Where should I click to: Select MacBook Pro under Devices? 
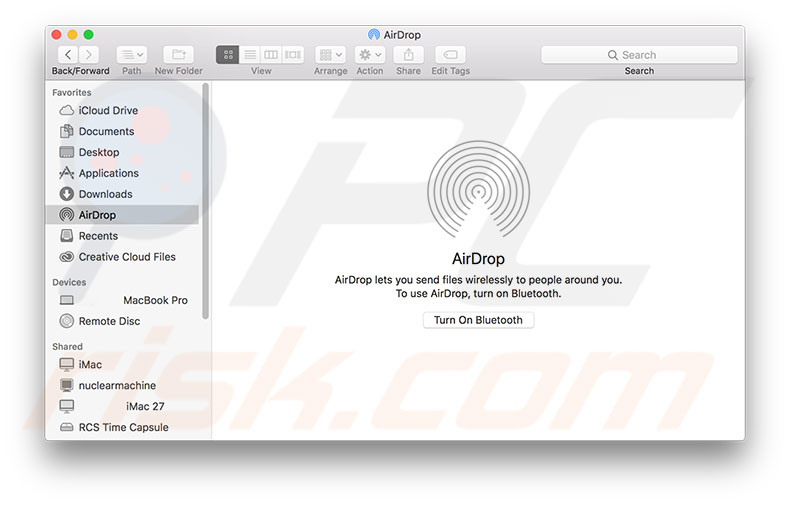pos(122,300)
